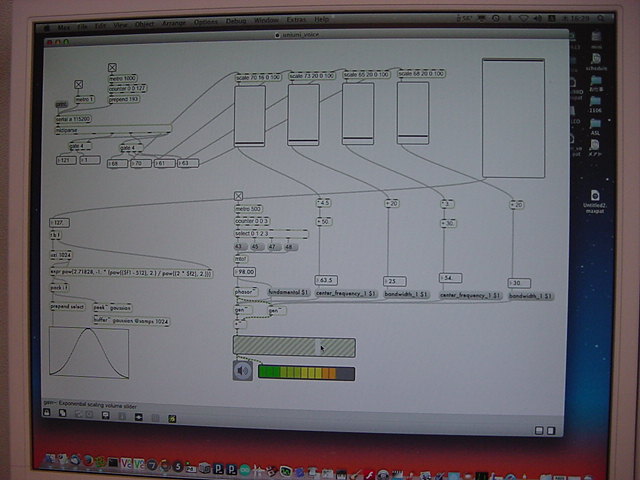Click the level meter next to speaker button
The width and height of the screenshot is (640, 480).
pos(306,373)
